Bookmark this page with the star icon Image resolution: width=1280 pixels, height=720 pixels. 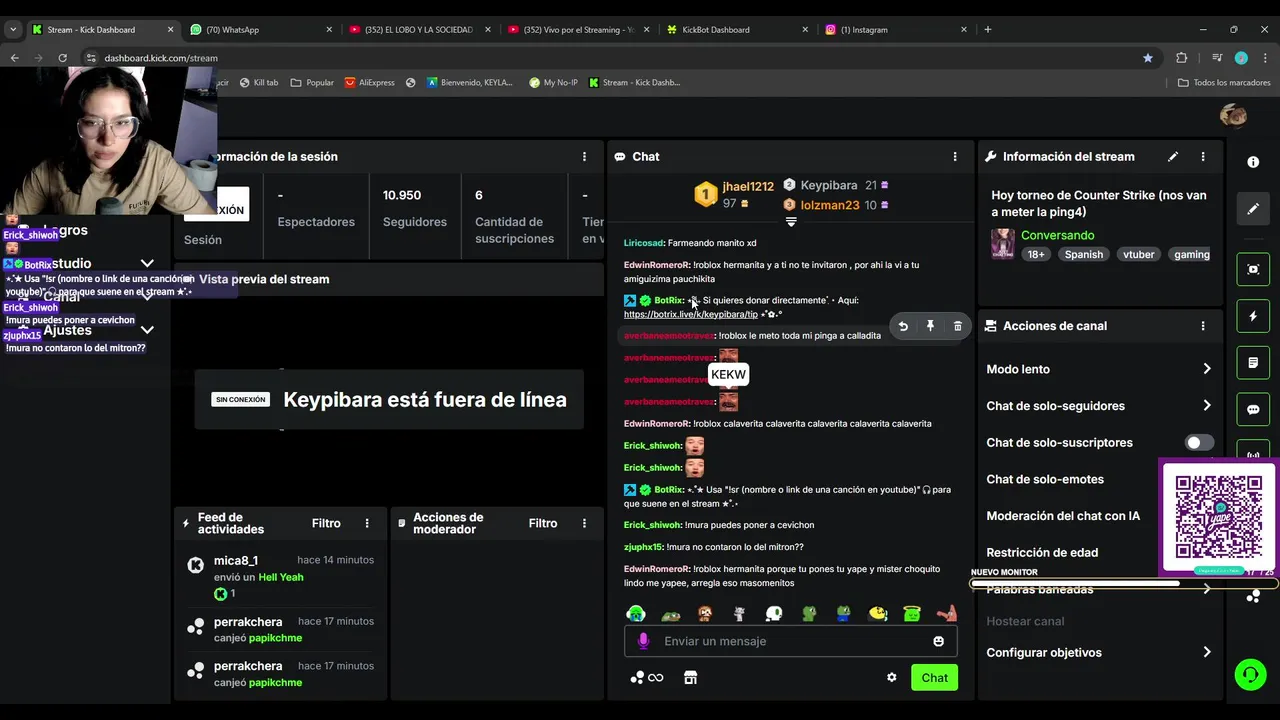1148,58
